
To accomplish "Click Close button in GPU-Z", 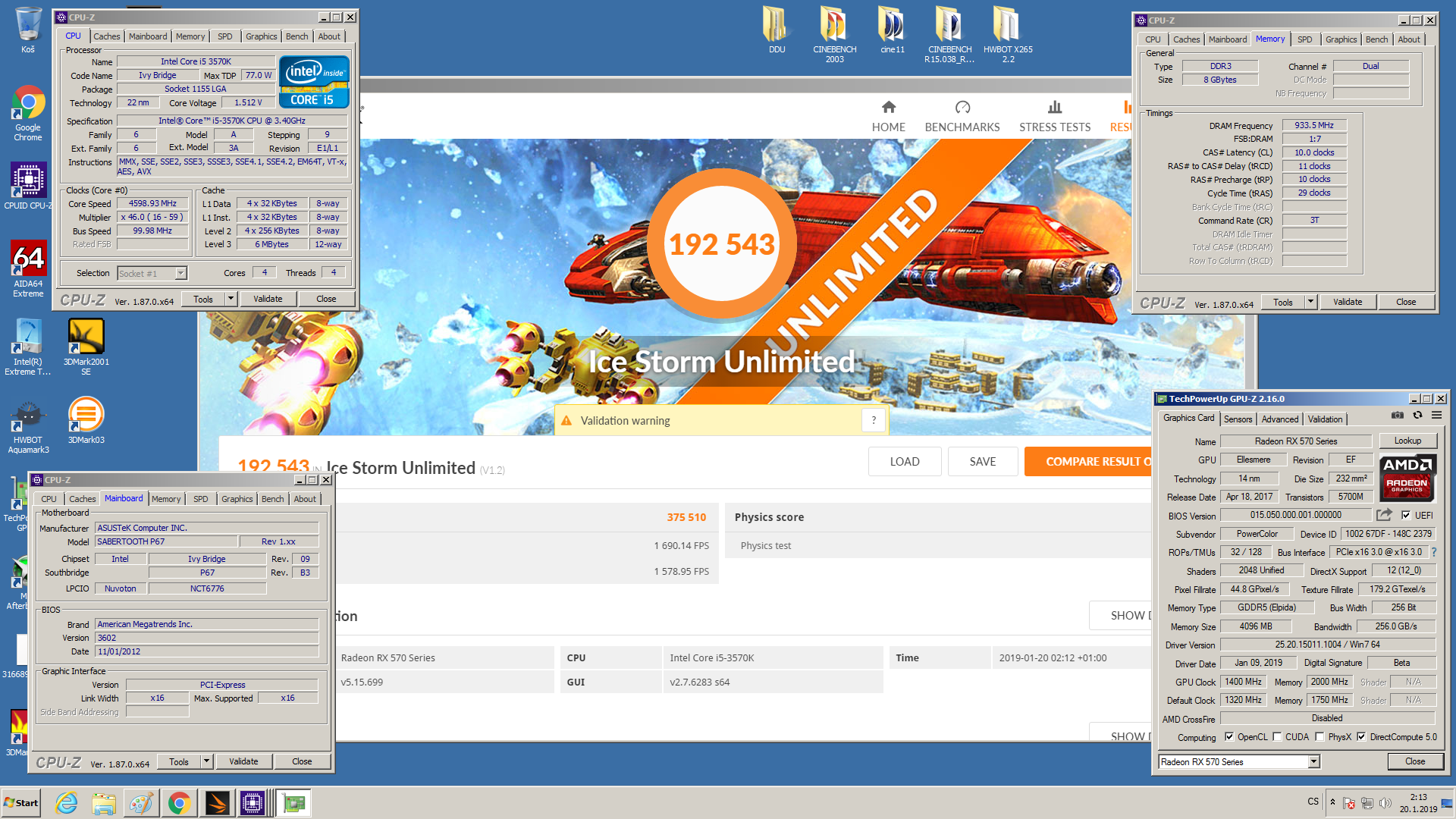I will 1415,761.
